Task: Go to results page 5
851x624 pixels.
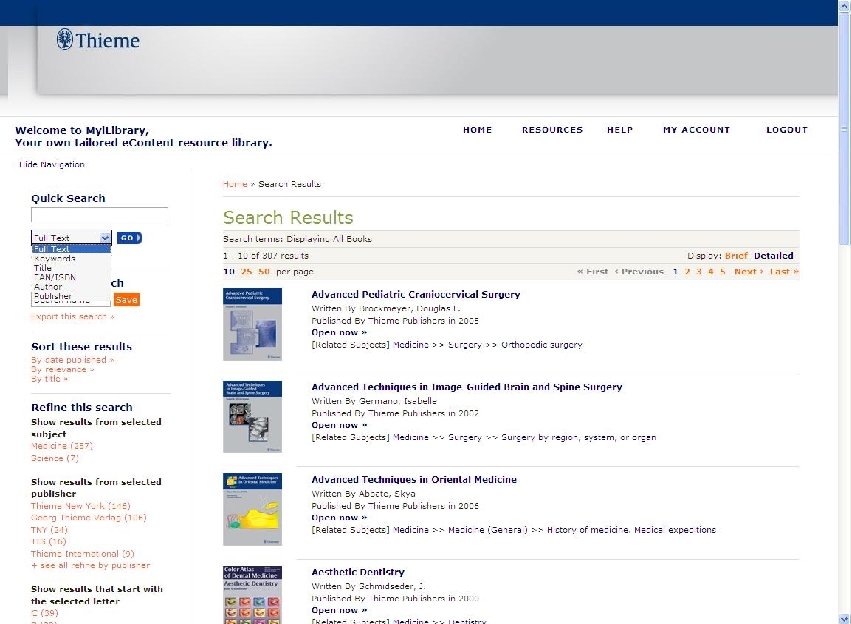Action: (723, 271)
